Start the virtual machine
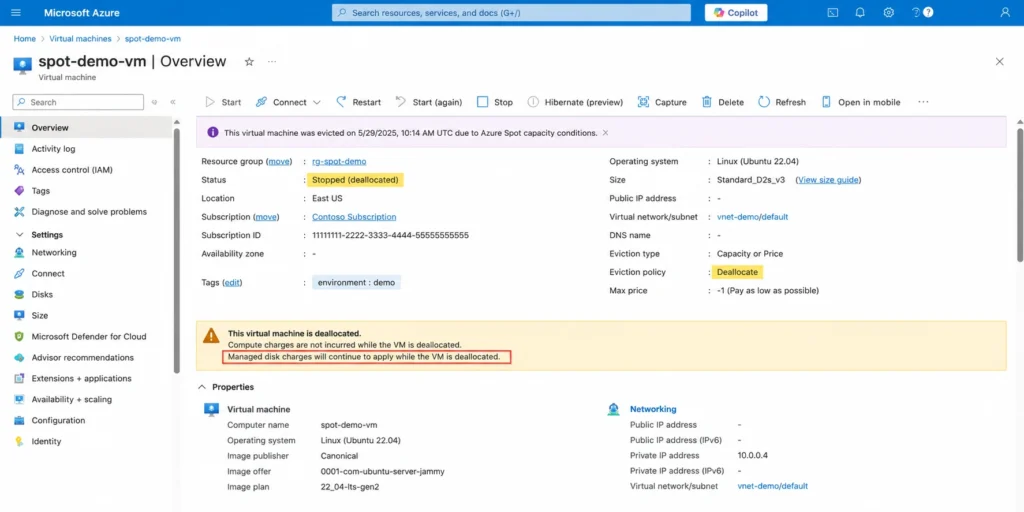The width and height of the screenshot is (1024, 512). tap(223, 102)
